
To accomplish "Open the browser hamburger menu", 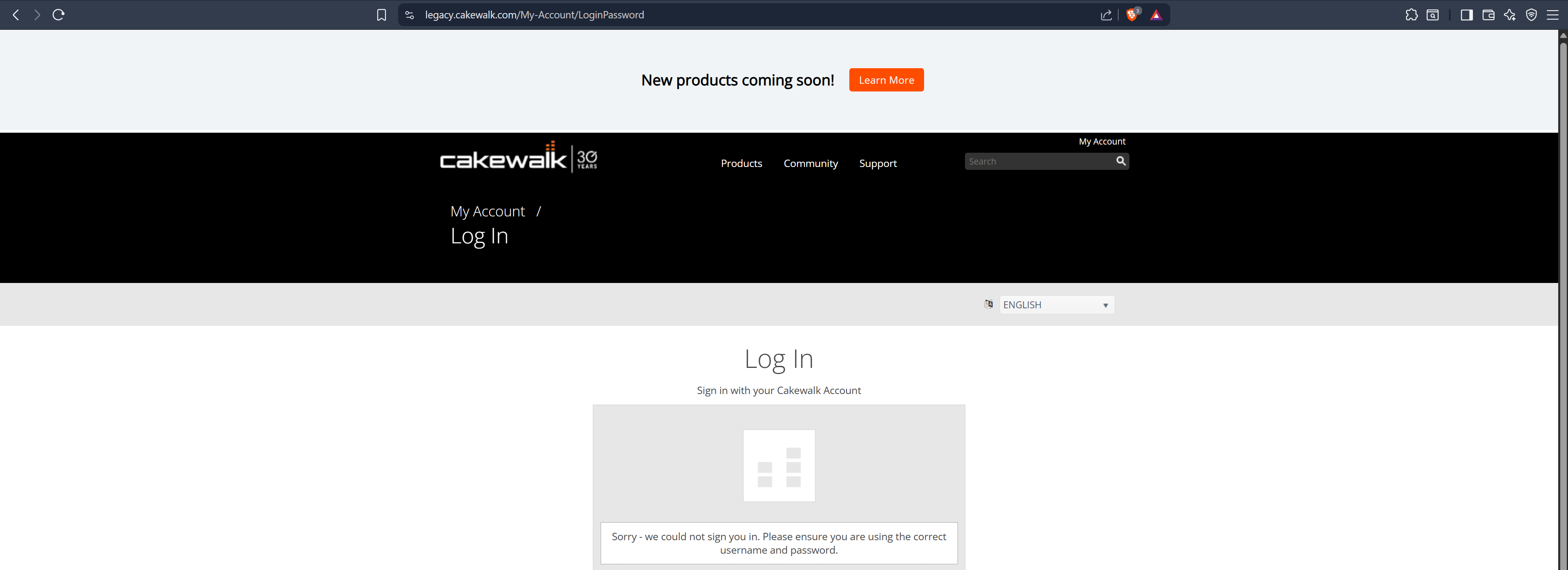I will coord(1553,15).
